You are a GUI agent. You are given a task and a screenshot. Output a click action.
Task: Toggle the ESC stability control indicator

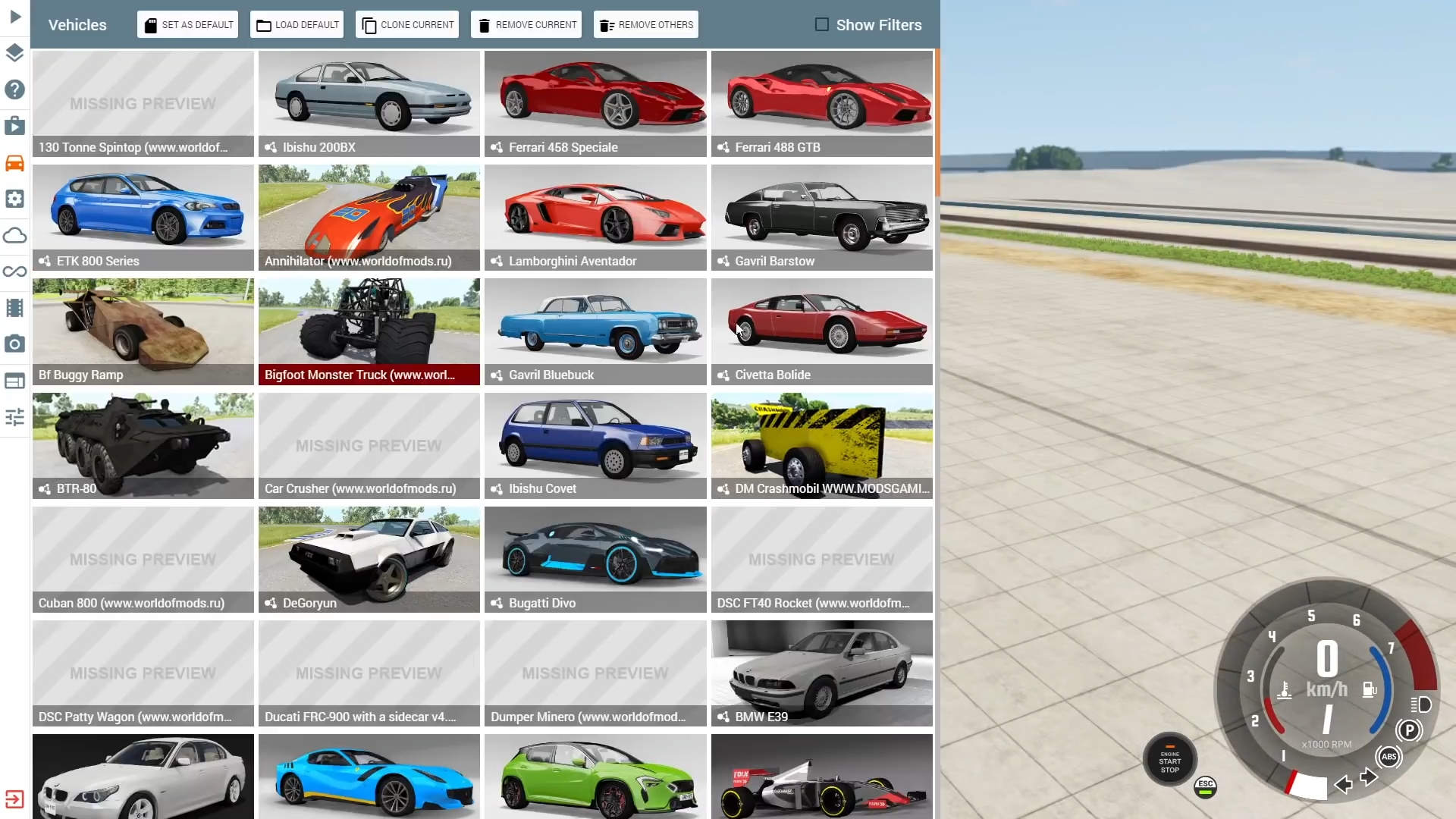coord(1205,787)
